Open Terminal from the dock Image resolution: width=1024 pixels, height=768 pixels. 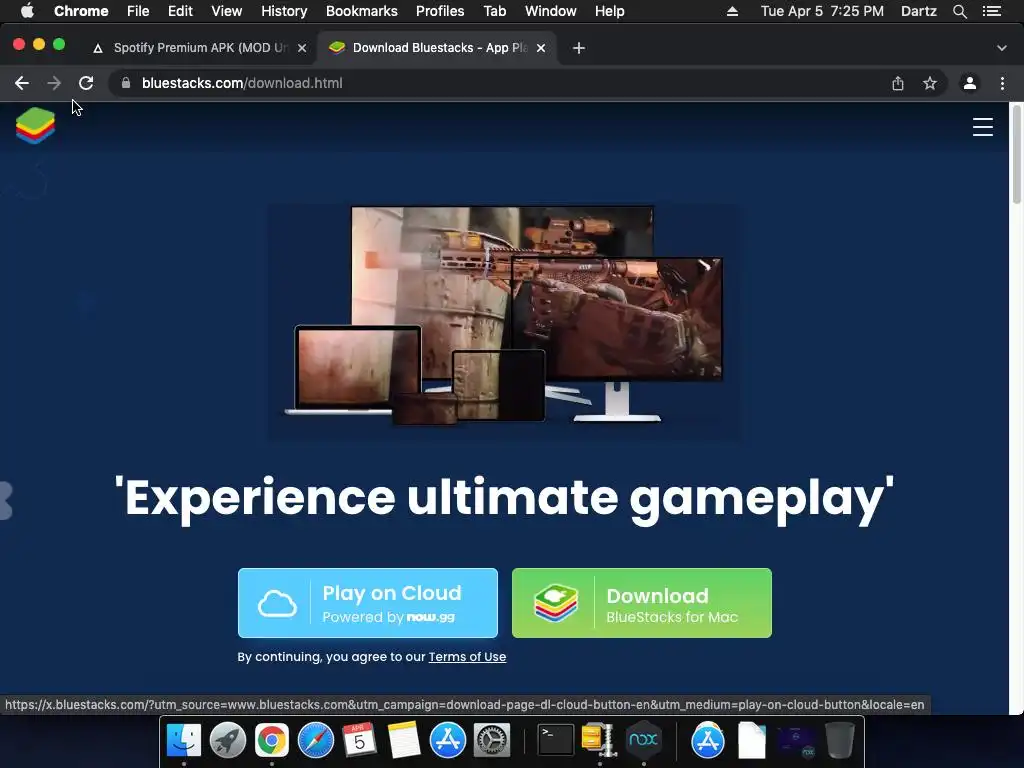coord(556,740)
